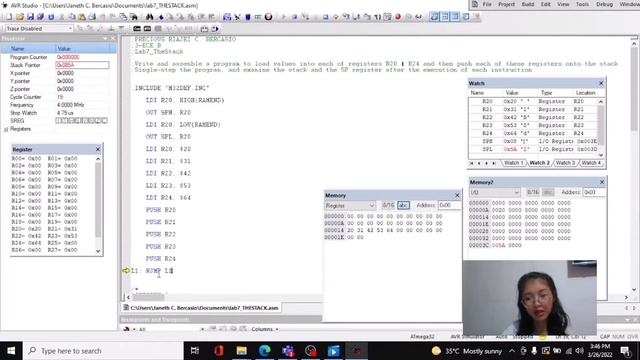Click the Start Debugging play icon

coord(284,17)
